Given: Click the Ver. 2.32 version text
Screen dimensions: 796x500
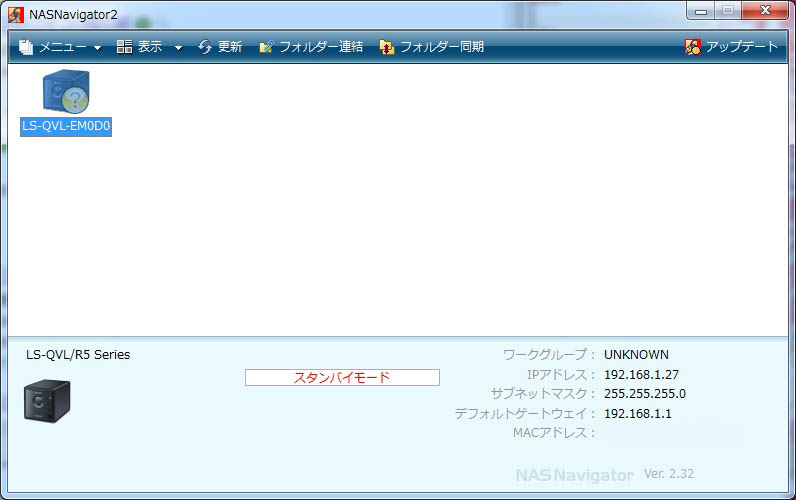Looking at the screenshot, I should [669, 474].
